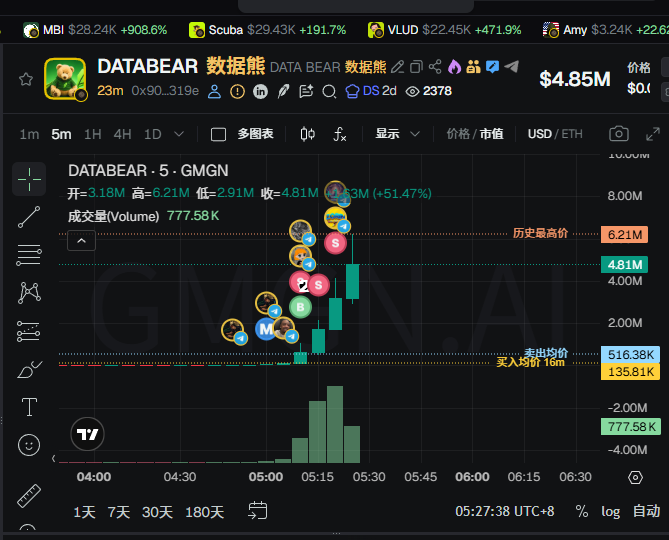Open the orange warning circle icon

coord(237,91)
